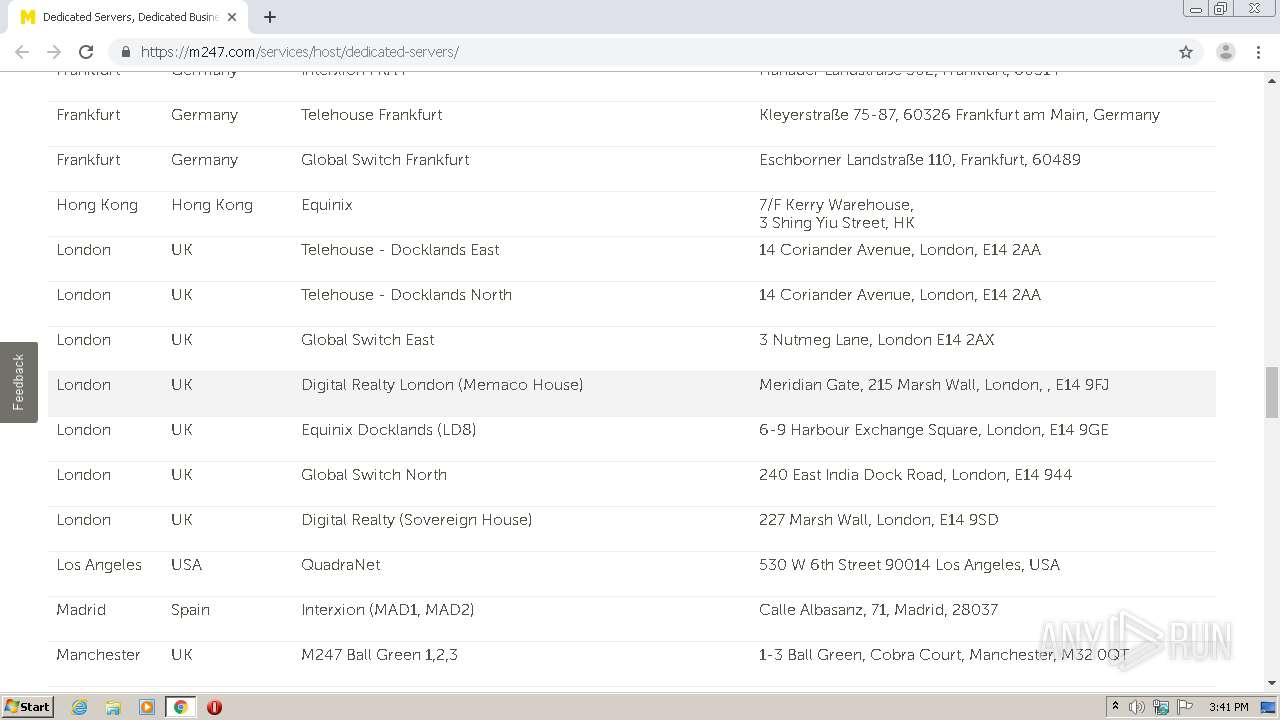1280x720 pixels.
Task: Click address 6-9 Harbour Exchange Square
Action: [934, 430]
